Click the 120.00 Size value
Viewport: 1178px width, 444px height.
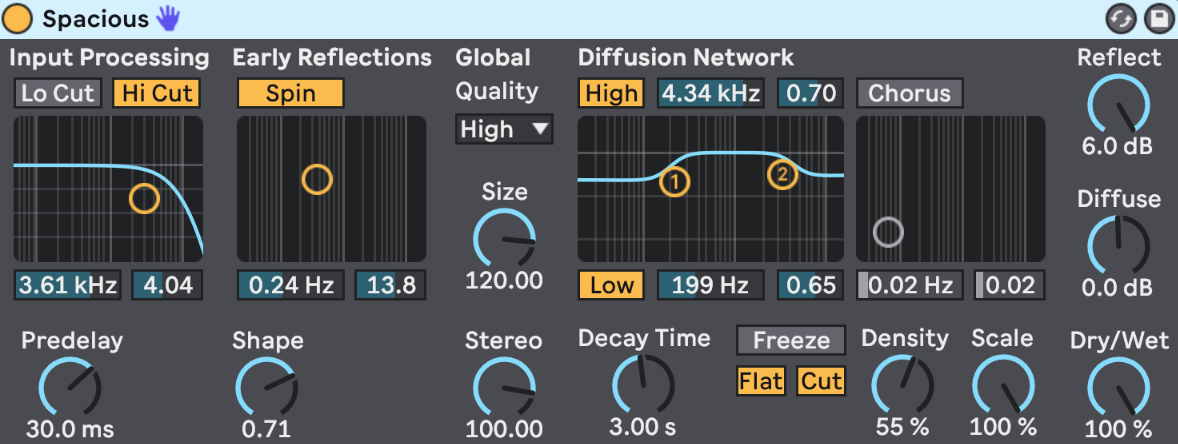tap(504, 282)
